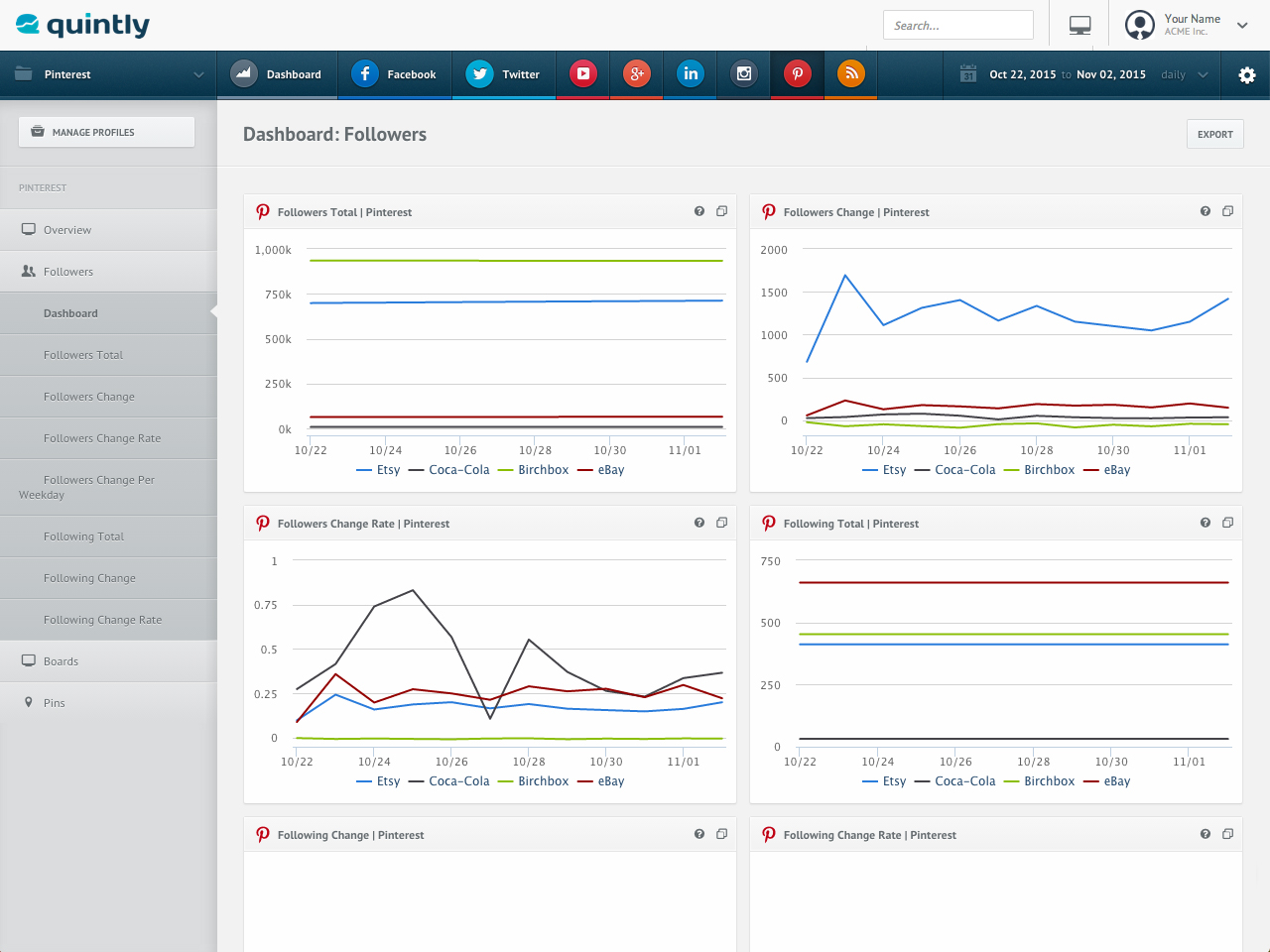Switch to the Dashboard tab
The image size is (1270, 952).
point(277,74)
